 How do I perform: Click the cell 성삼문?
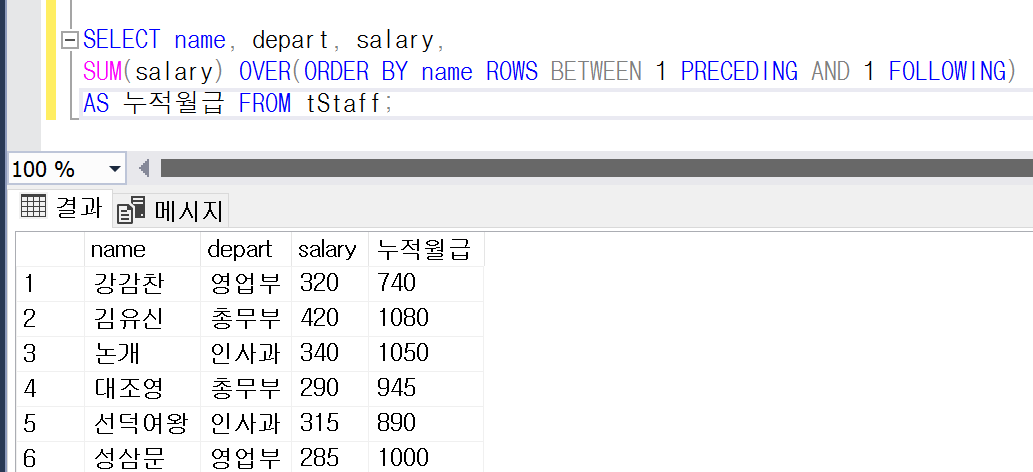pyautogui.click(x=142, y=457)
